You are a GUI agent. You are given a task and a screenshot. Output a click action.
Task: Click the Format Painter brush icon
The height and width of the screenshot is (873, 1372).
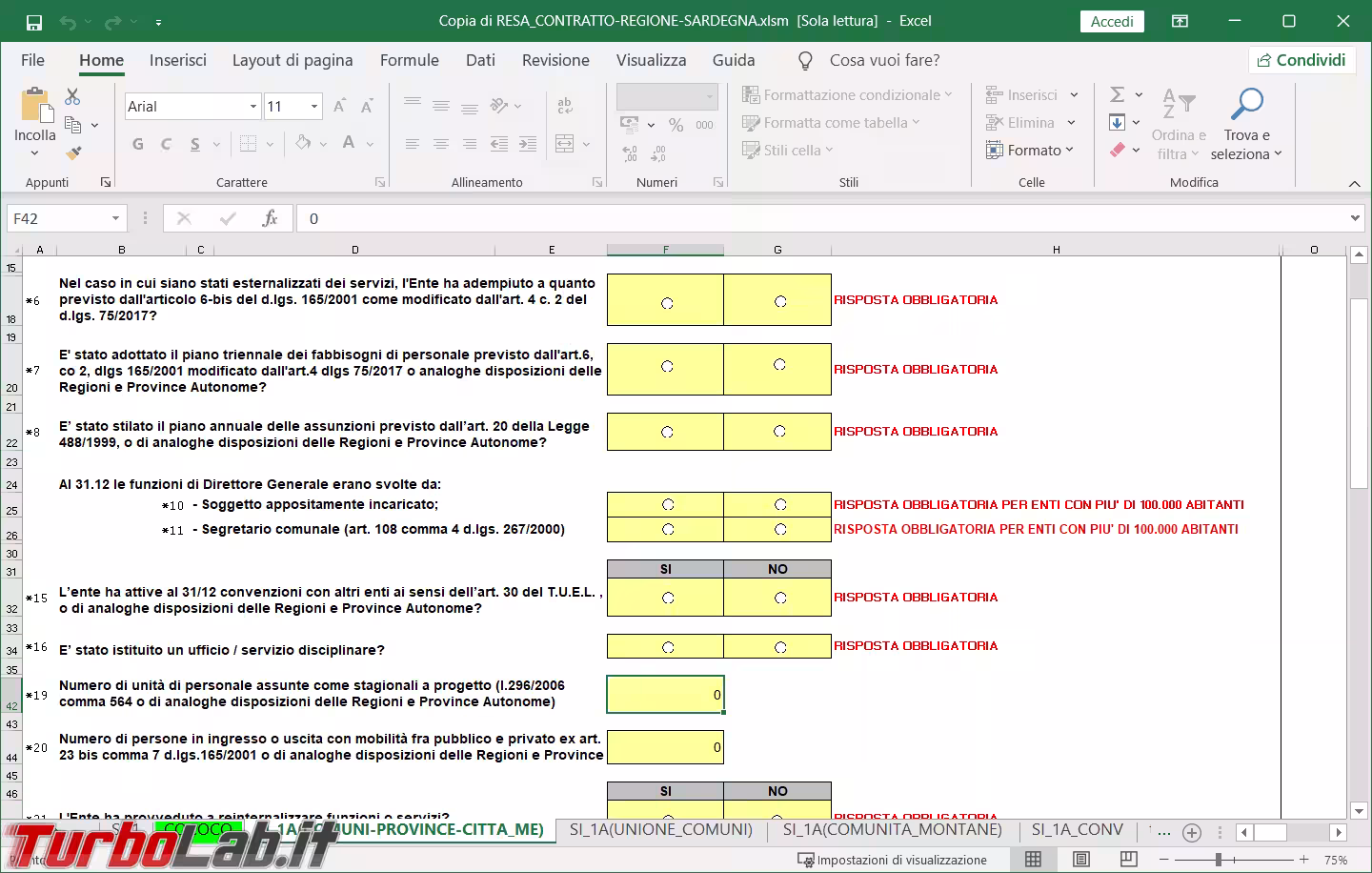(x=73, y=152)
